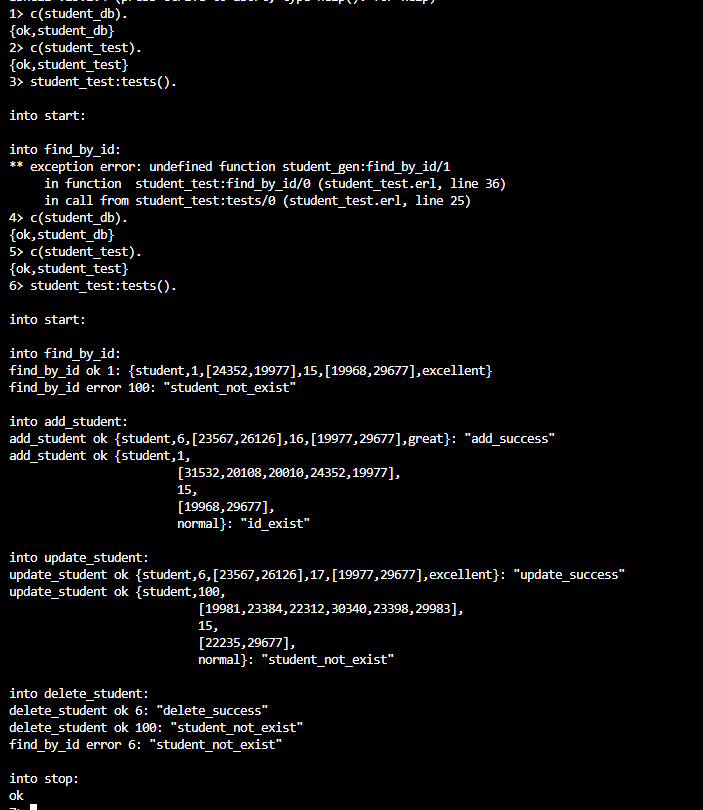Click the blinking cursor at the last prompt
Screen dimensions: 703x810
33,806
